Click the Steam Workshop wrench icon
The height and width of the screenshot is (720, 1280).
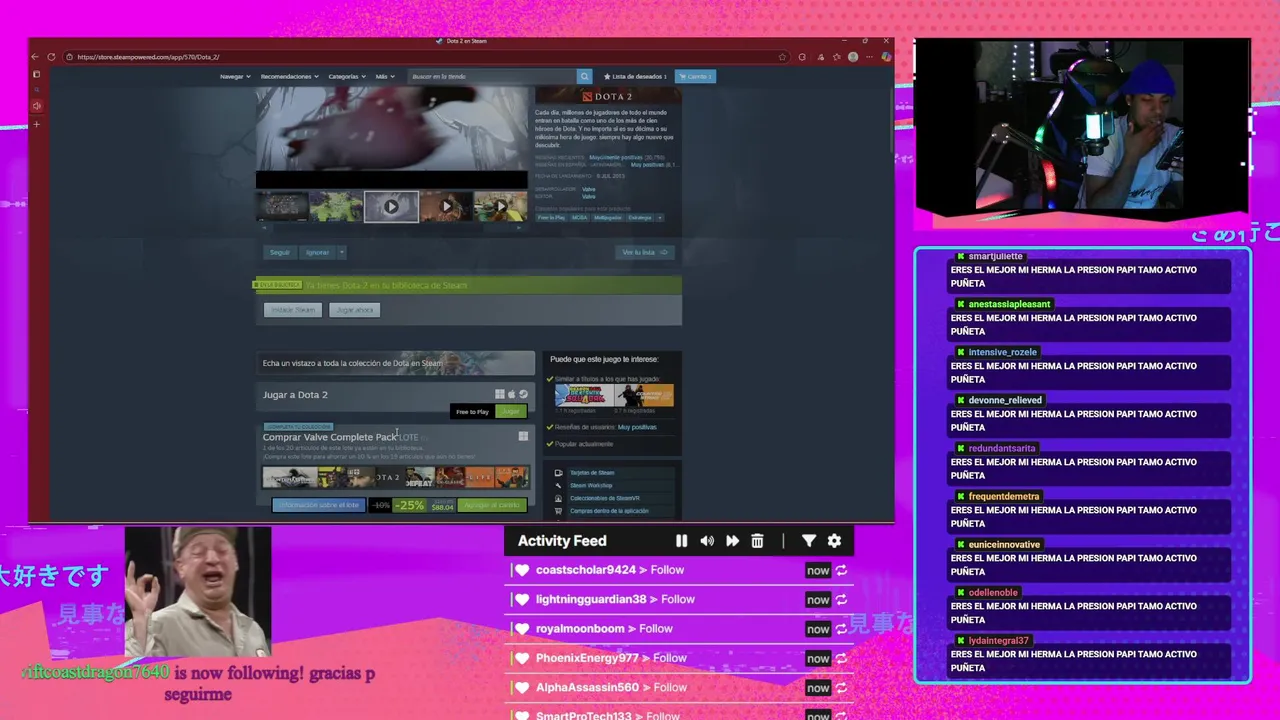coord(558,485)
